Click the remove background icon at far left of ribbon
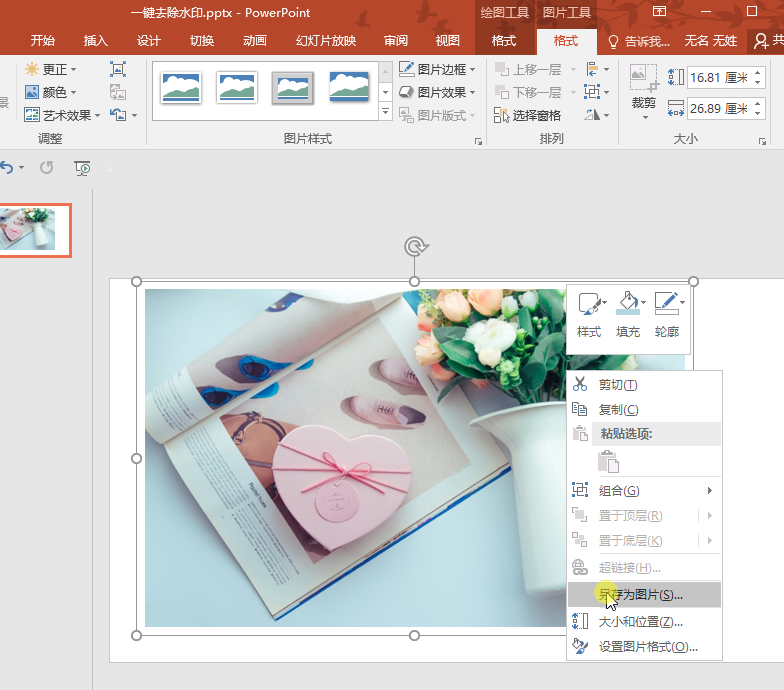 pyautogui.click(x=4, y=102)
